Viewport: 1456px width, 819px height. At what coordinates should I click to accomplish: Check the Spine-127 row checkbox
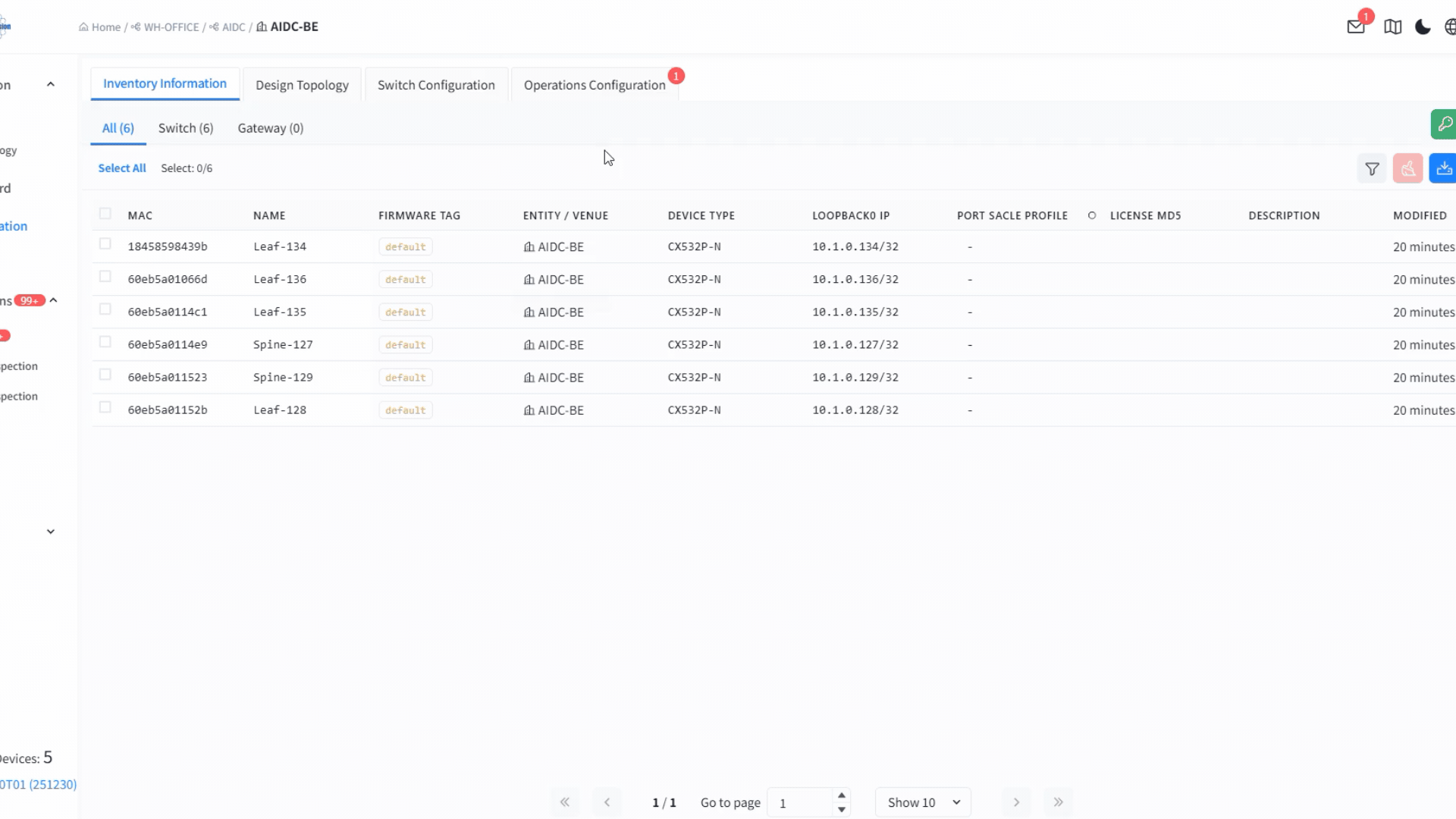click(105, 342)
